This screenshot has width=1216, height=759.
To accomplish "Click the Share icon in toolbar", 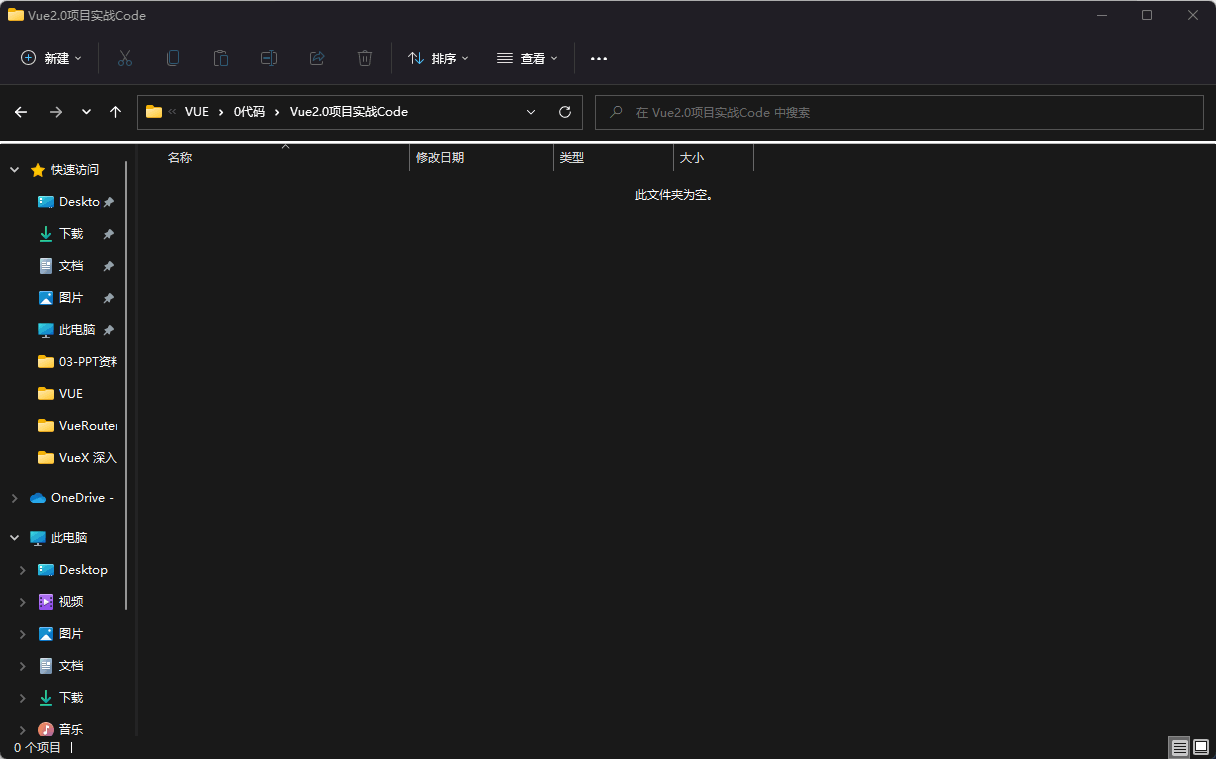I will tap(317, 58).
